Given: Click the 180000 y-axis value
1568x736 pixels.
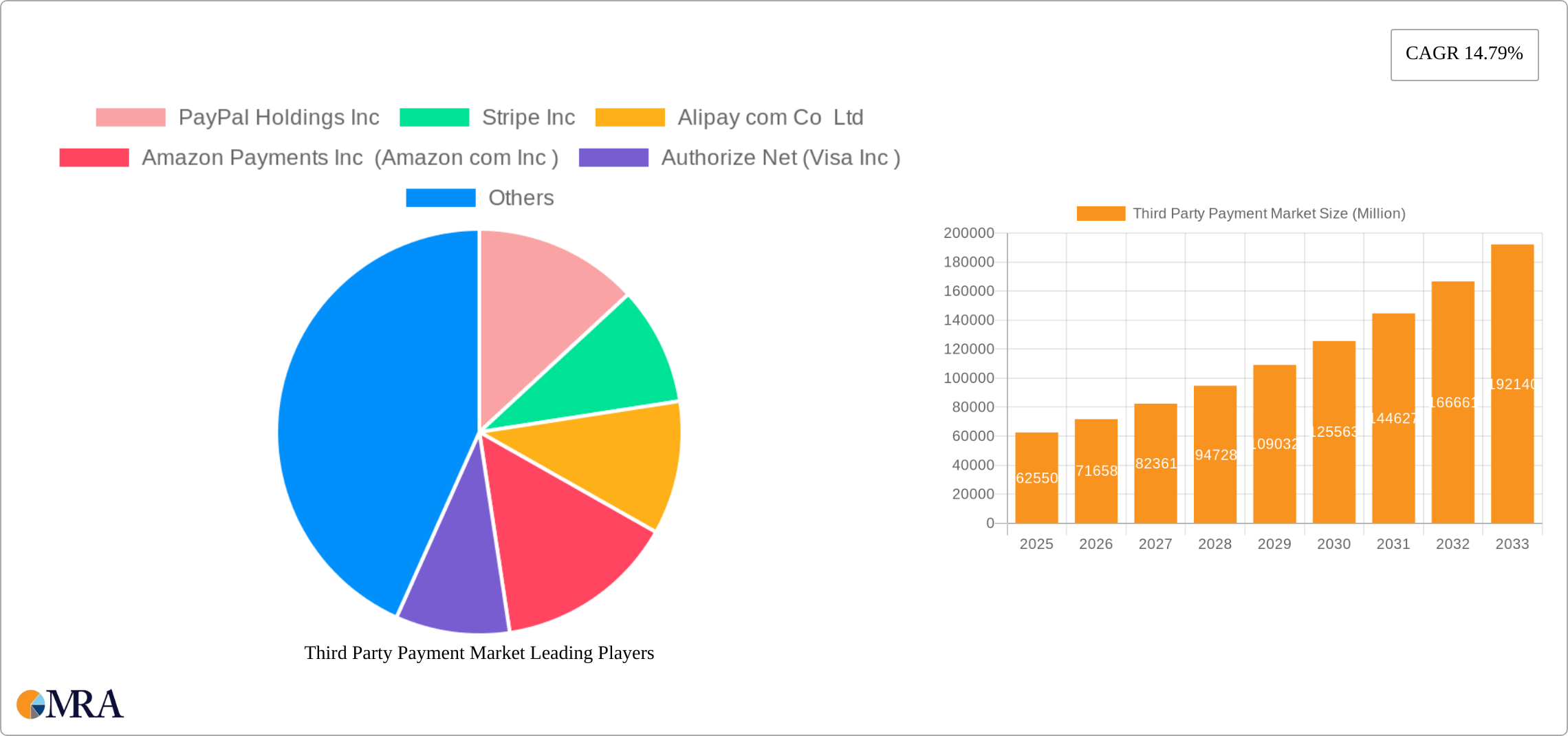Looking at the screenshot, I should (x=969, y=262).
